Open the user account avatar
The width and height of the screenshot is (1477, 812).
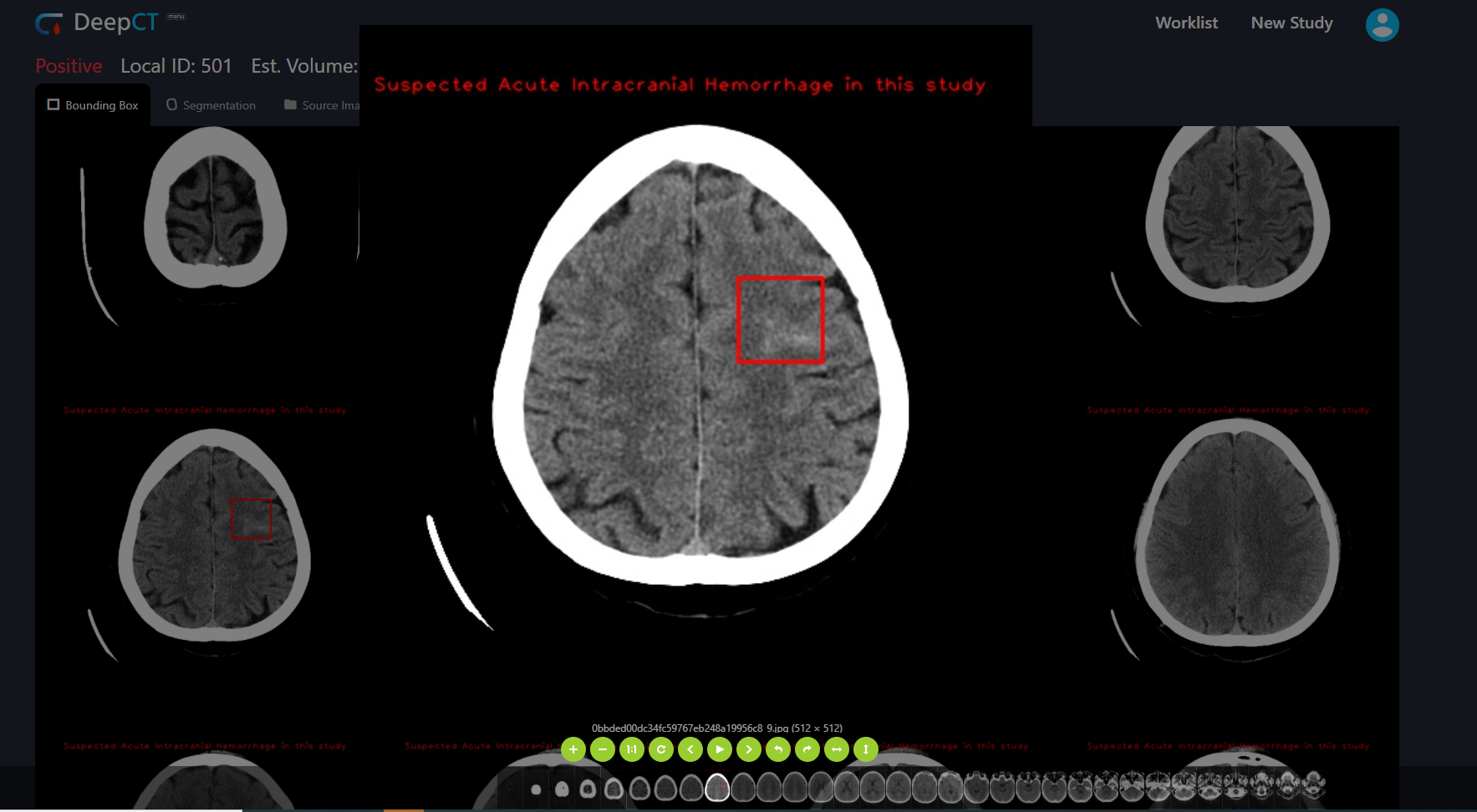[x=1382, y=24]
